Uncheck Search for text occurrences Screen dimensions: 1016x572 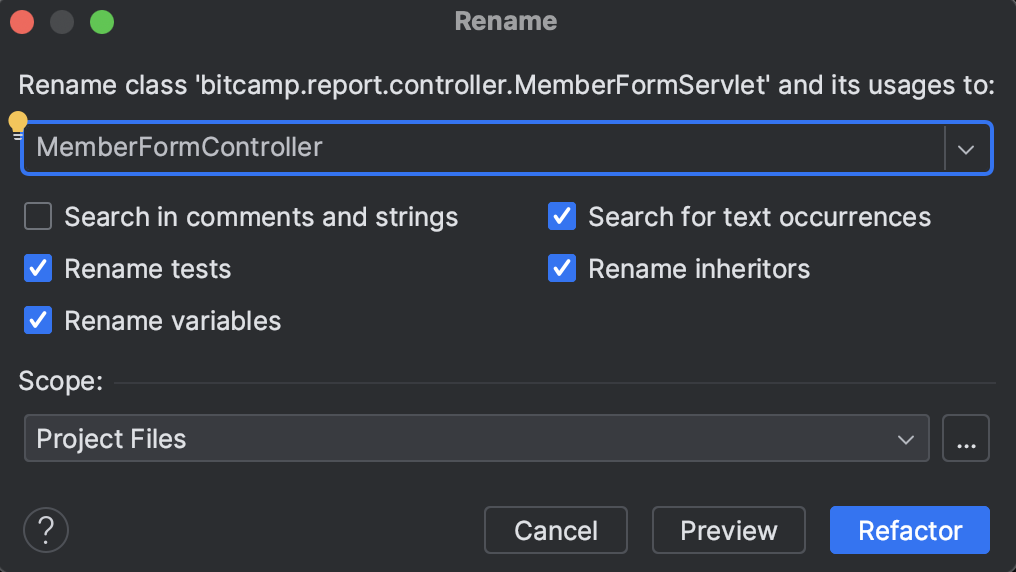point(562,217)
